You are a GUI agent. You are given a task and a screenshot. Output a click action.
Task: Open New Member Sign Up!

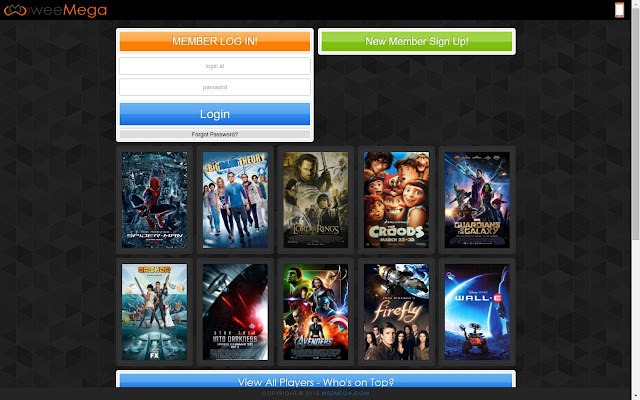417,41
